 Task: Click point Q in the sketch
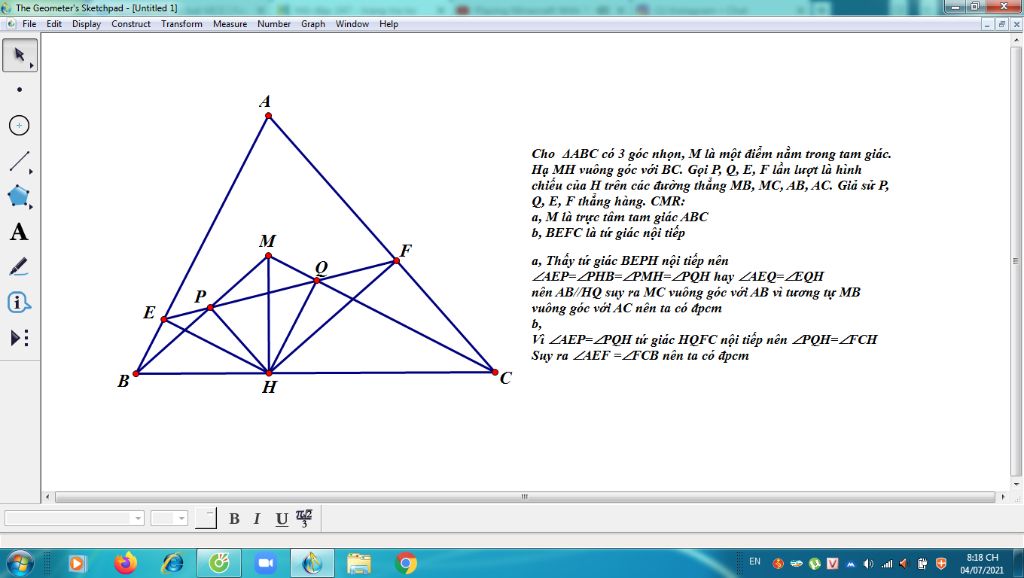(317, 280)
